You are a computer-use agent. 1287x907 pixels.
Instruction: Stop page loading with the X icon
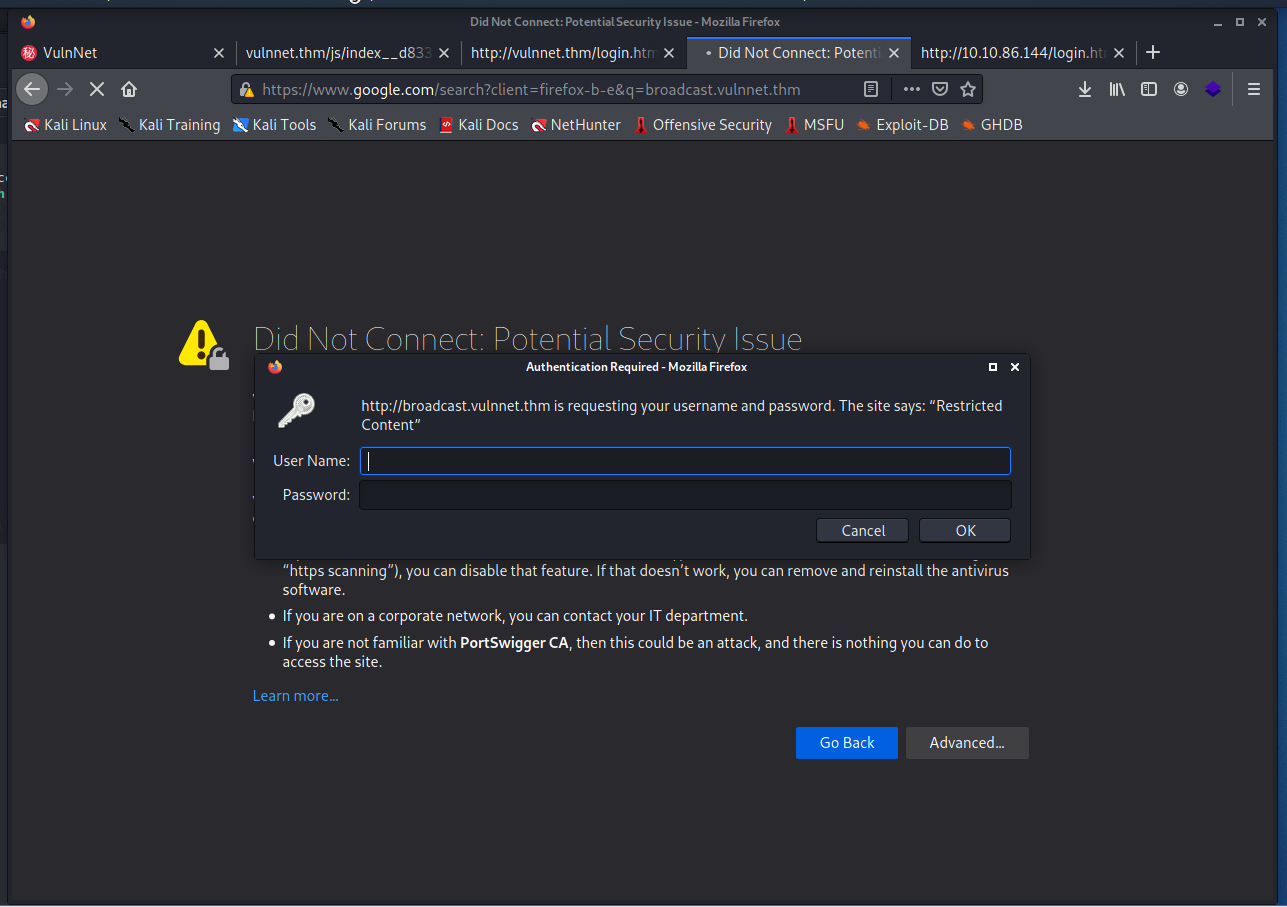click(x=97, y=89)
